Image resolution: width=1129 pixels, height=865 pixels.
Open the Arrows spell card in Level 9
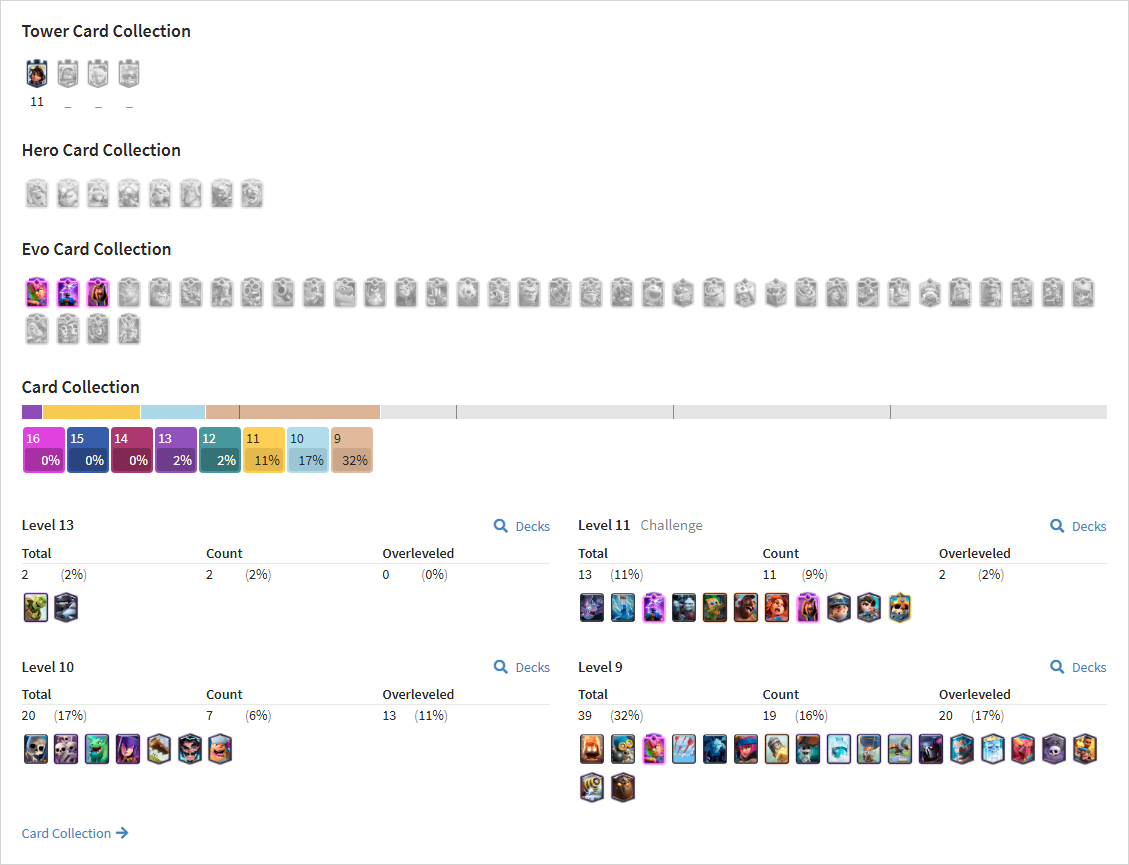point(684,749)
